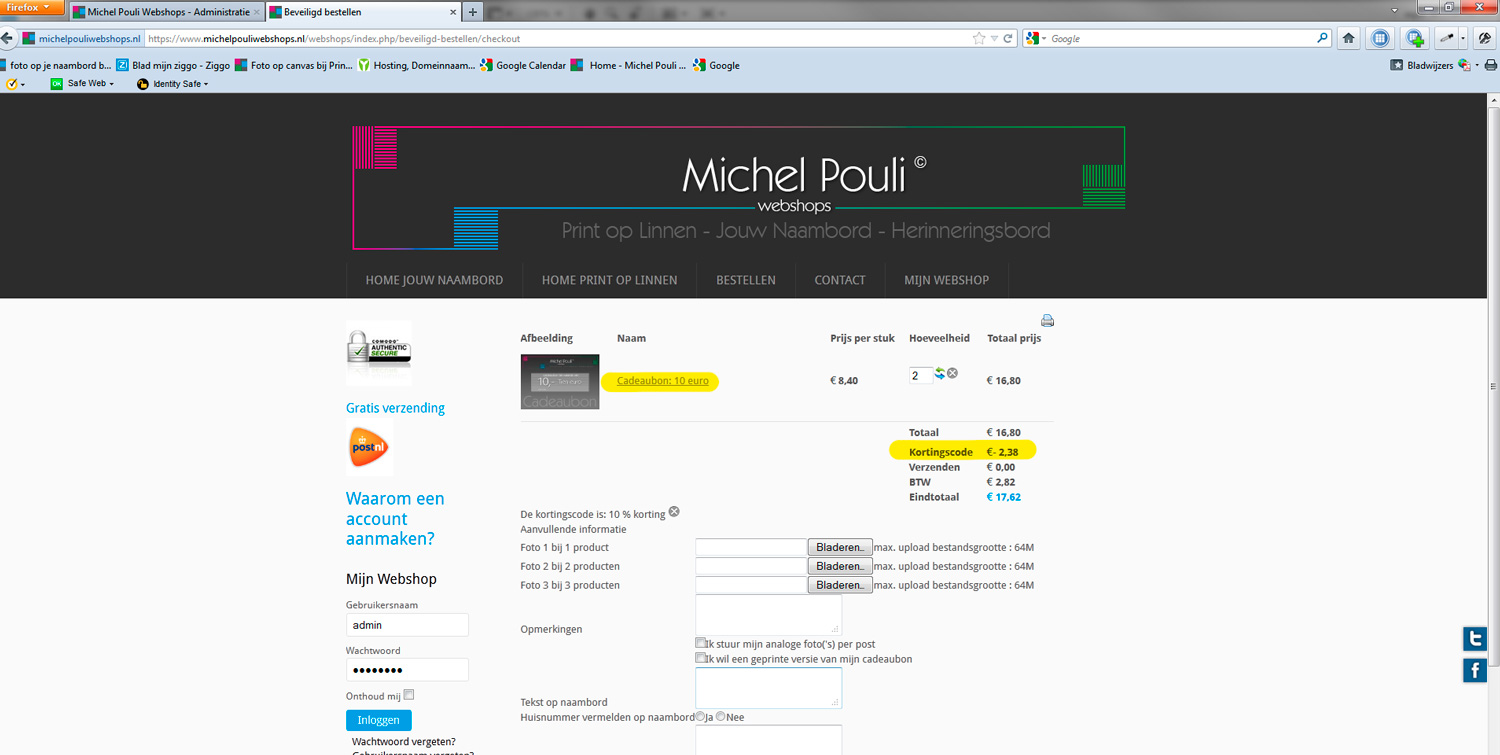Click Bladeren for Foto 2 bij 2 producten
1500x755 pixels.
click(840, 566)
